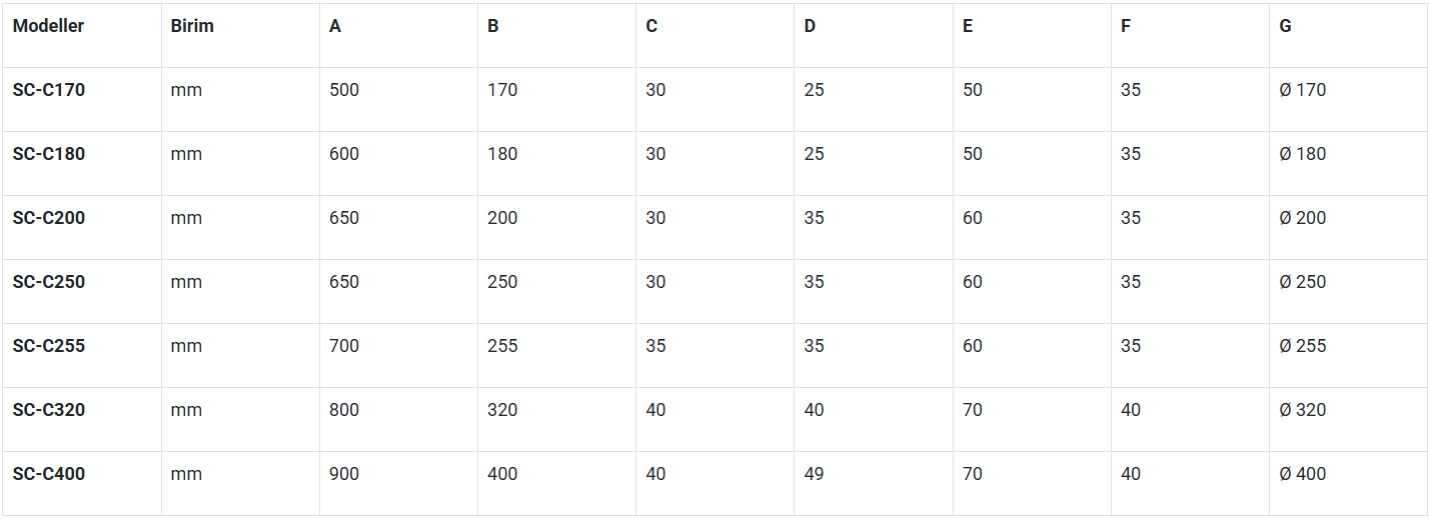Click the Ø 400 value cell
This screenshot has width=1429, height=519.
1302,474
